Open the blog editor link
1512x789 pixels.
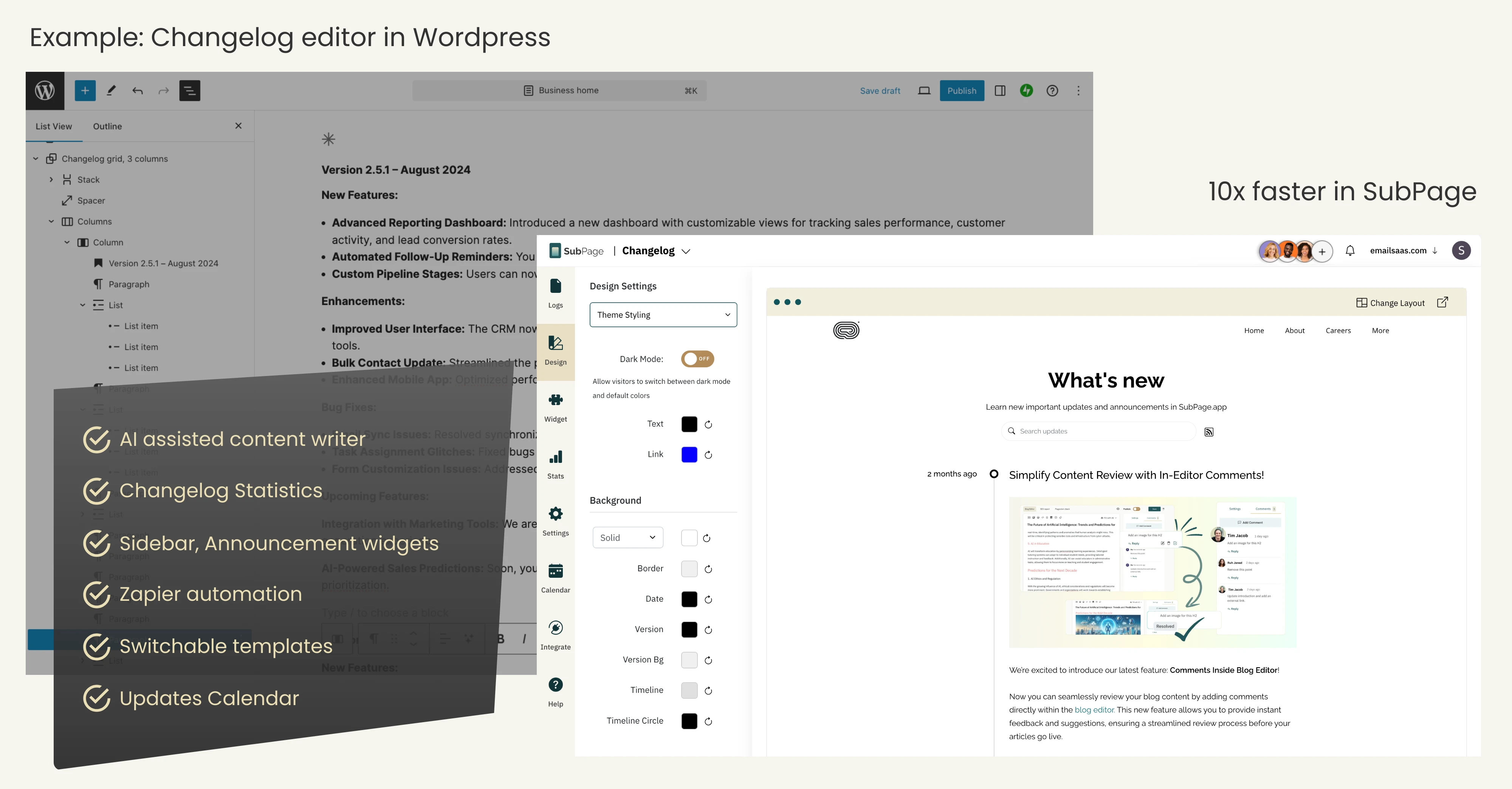tap(1094, 710)
